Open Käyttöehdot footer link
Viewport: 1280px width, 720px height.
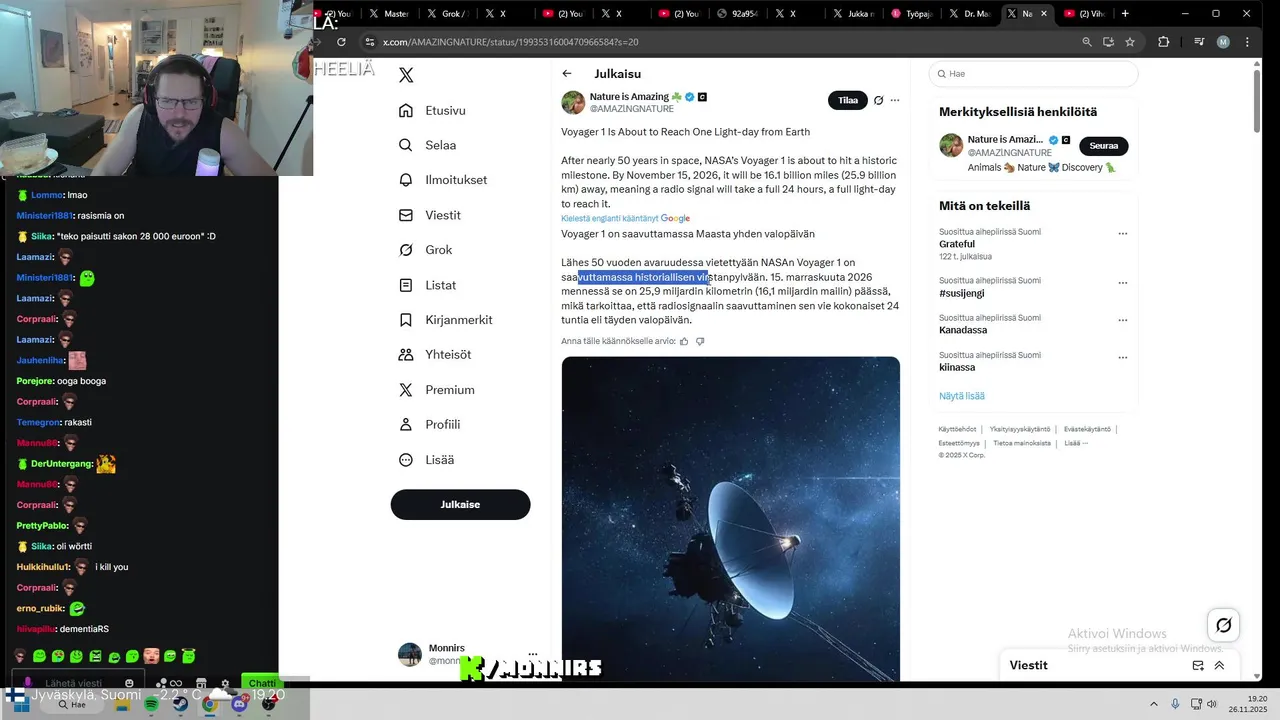957,429
